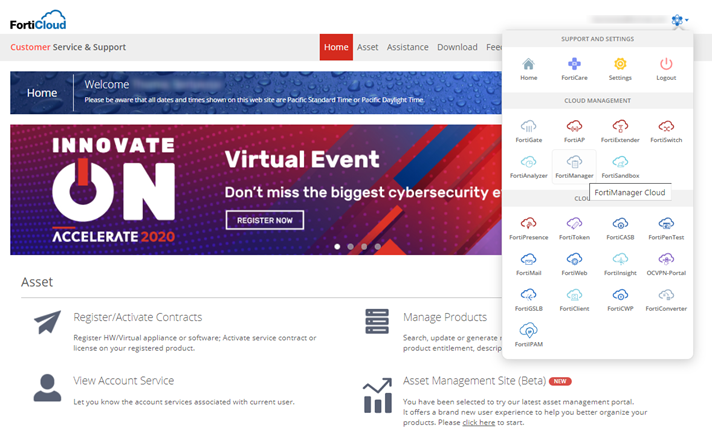Open FortiSandbox cloud icon
This screenshot has height=434, width=712.
pyautogui.click(x=620, y=162)
